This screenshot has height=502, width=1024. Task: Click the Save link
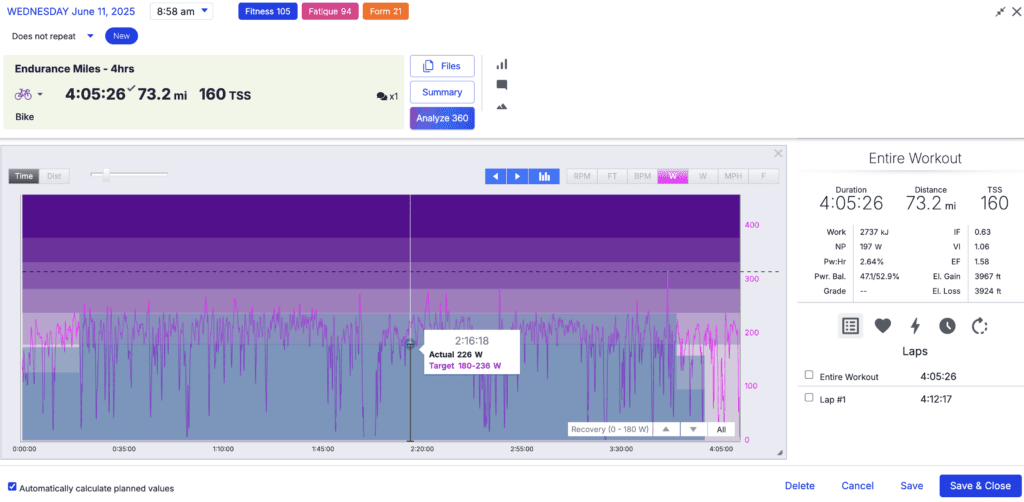point(912,486)
